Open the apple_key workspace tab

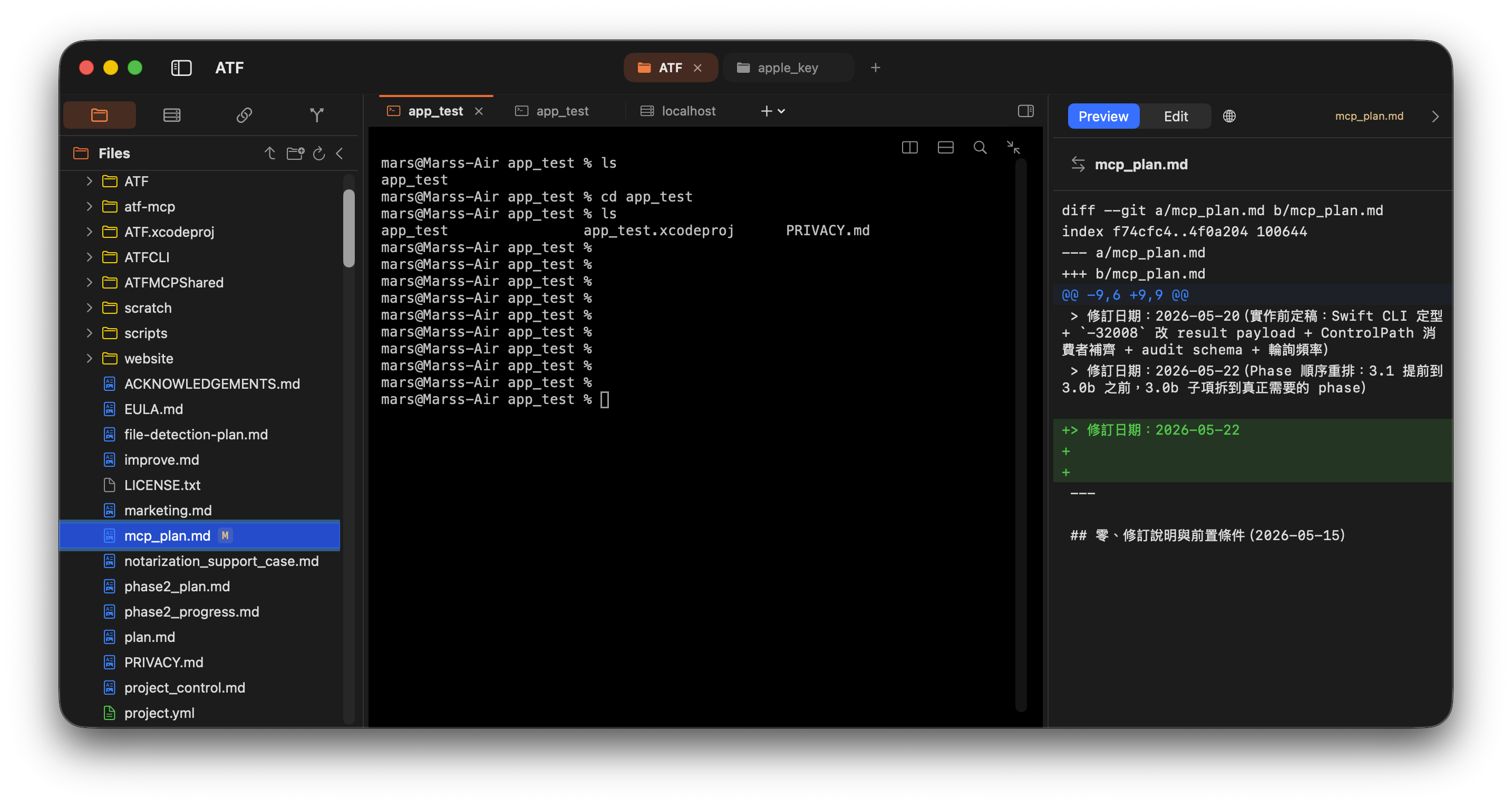click(787, 68)
